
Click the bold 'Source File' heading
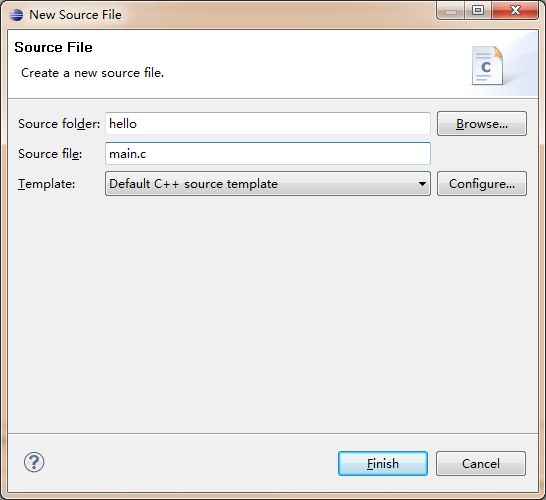coord(53,47)
